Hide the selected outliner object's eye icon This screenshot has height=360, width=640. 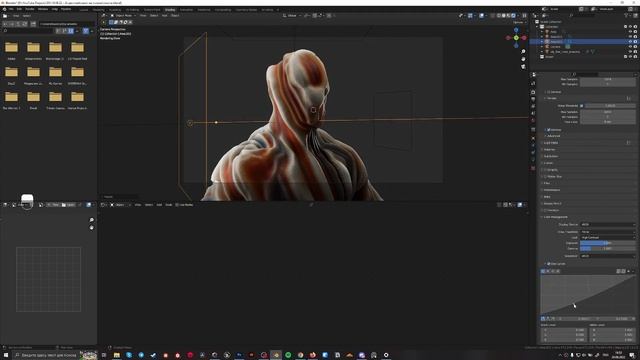tap(630, 42)
